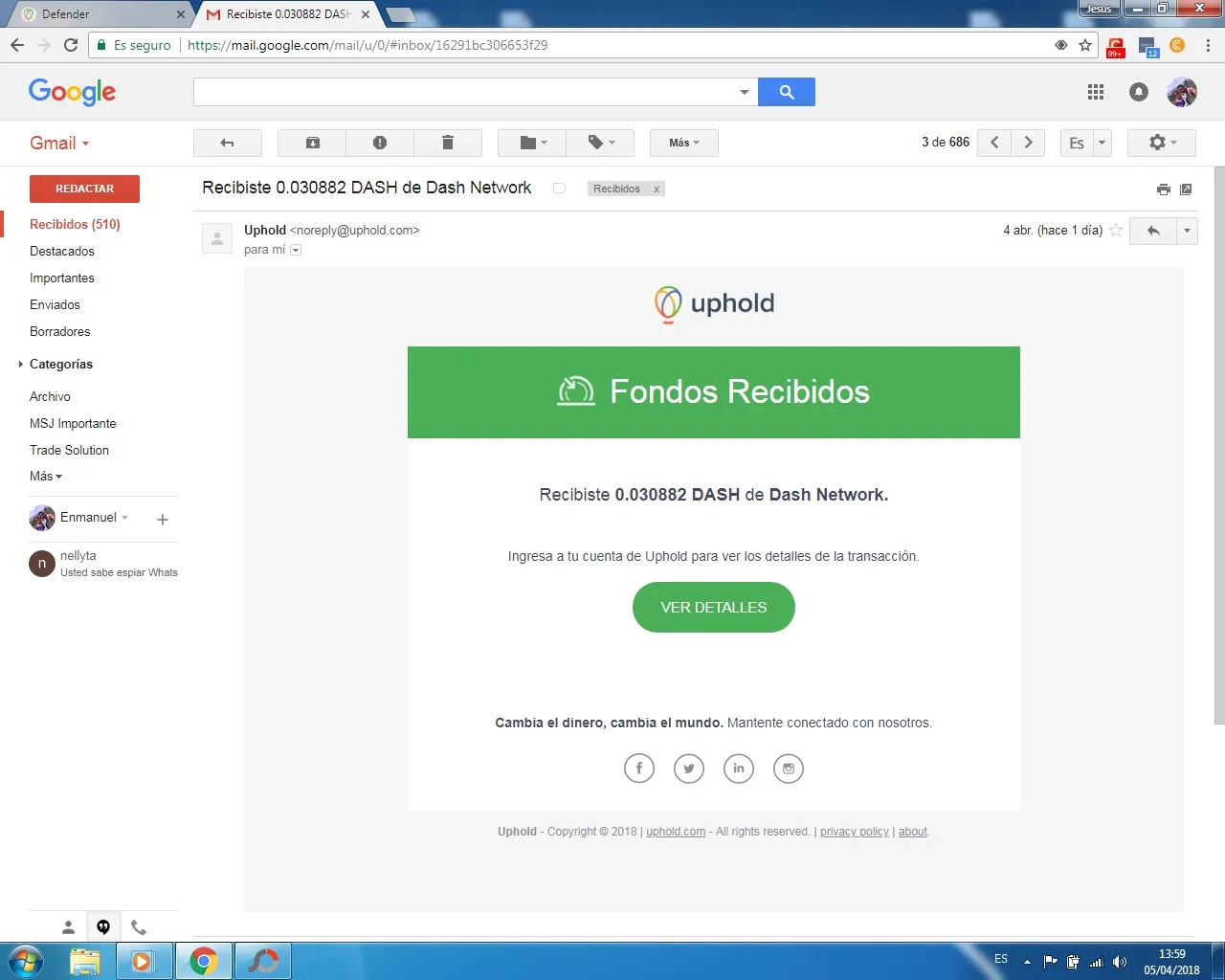Open the privacy policy link

855,832
